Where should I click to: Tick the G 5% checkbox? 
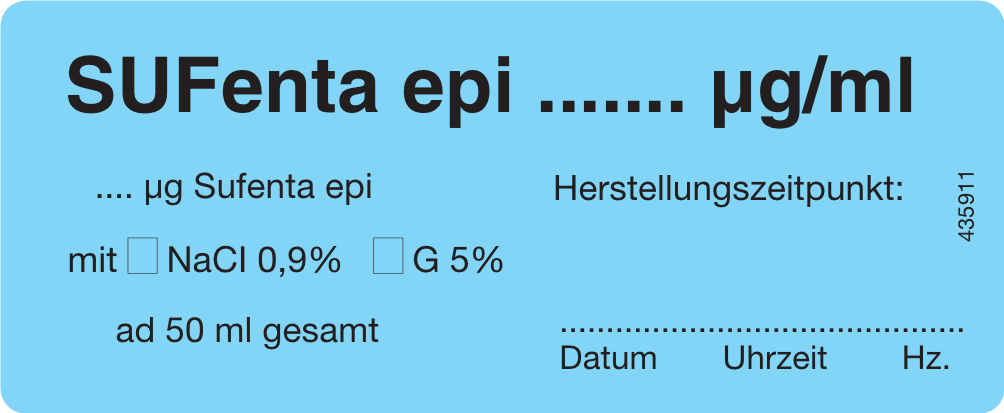tap(388, 255)
